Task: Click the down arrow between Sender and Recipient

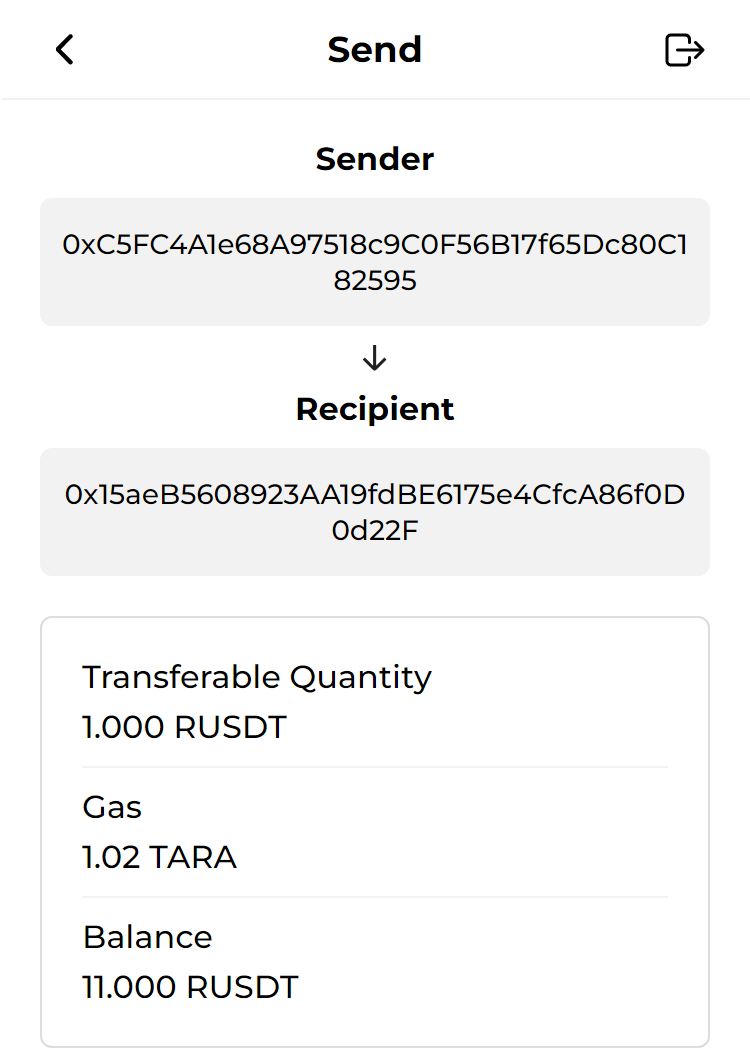Action: (x=375, y=358)
